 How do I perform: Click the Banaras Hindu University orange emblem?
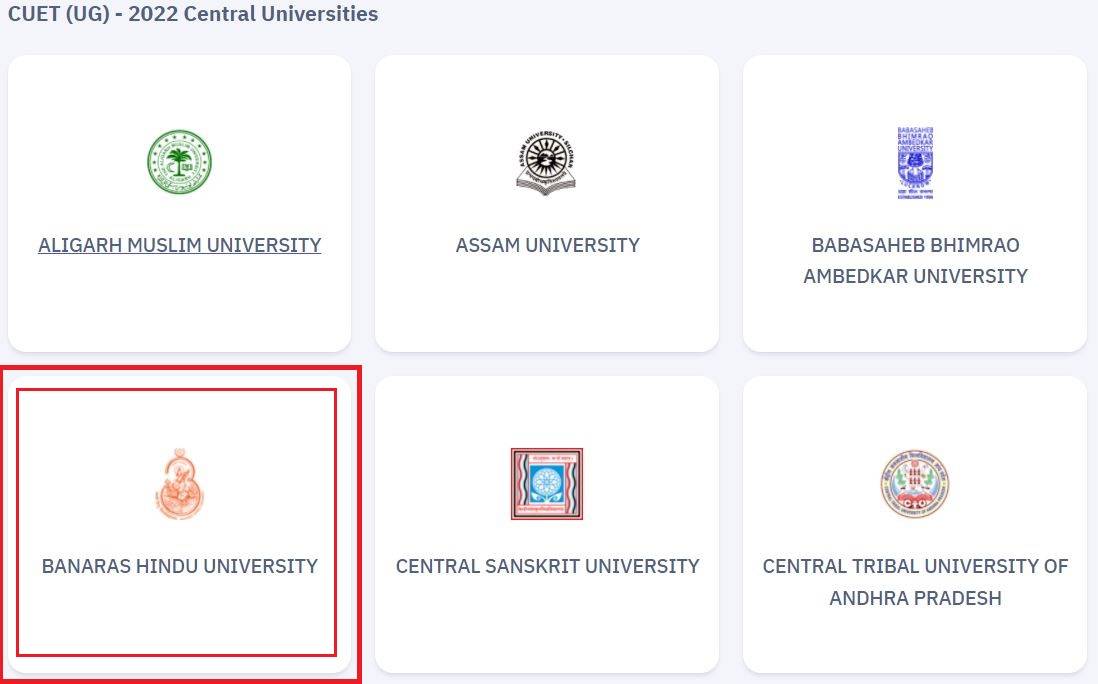click(x=179, y=484)
